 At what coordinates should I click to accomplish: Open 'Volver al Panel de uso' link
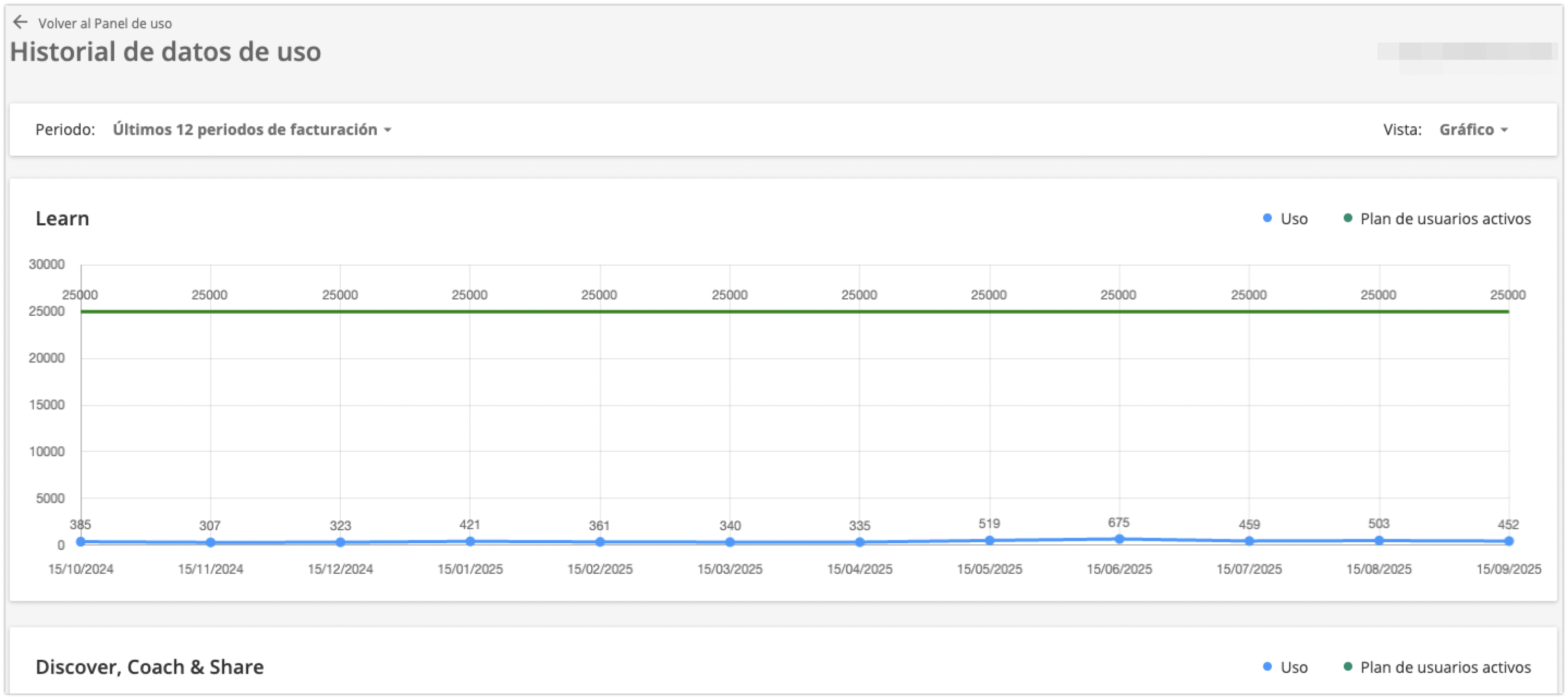tap(105, 24)
